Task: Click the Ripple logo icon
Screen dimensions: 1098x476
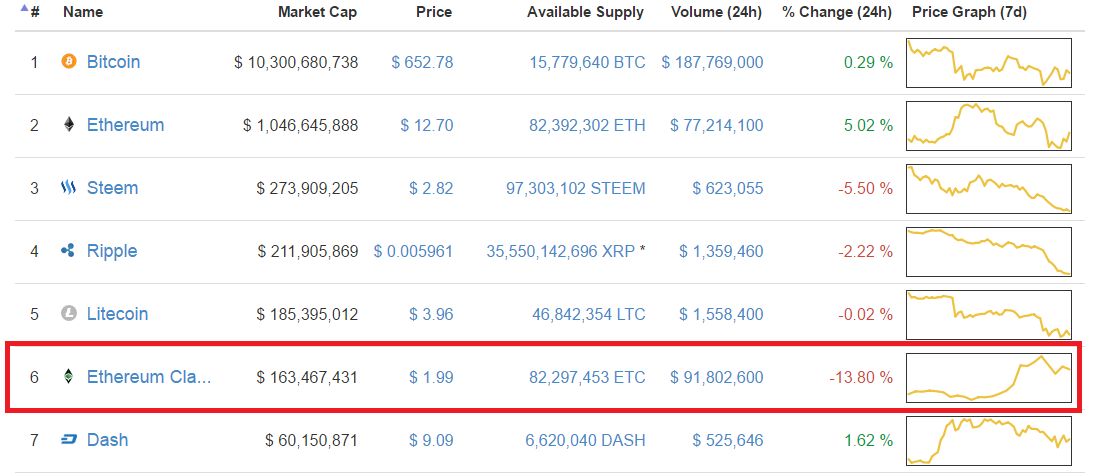Action: pyautogui.click(x=69, y=251)
